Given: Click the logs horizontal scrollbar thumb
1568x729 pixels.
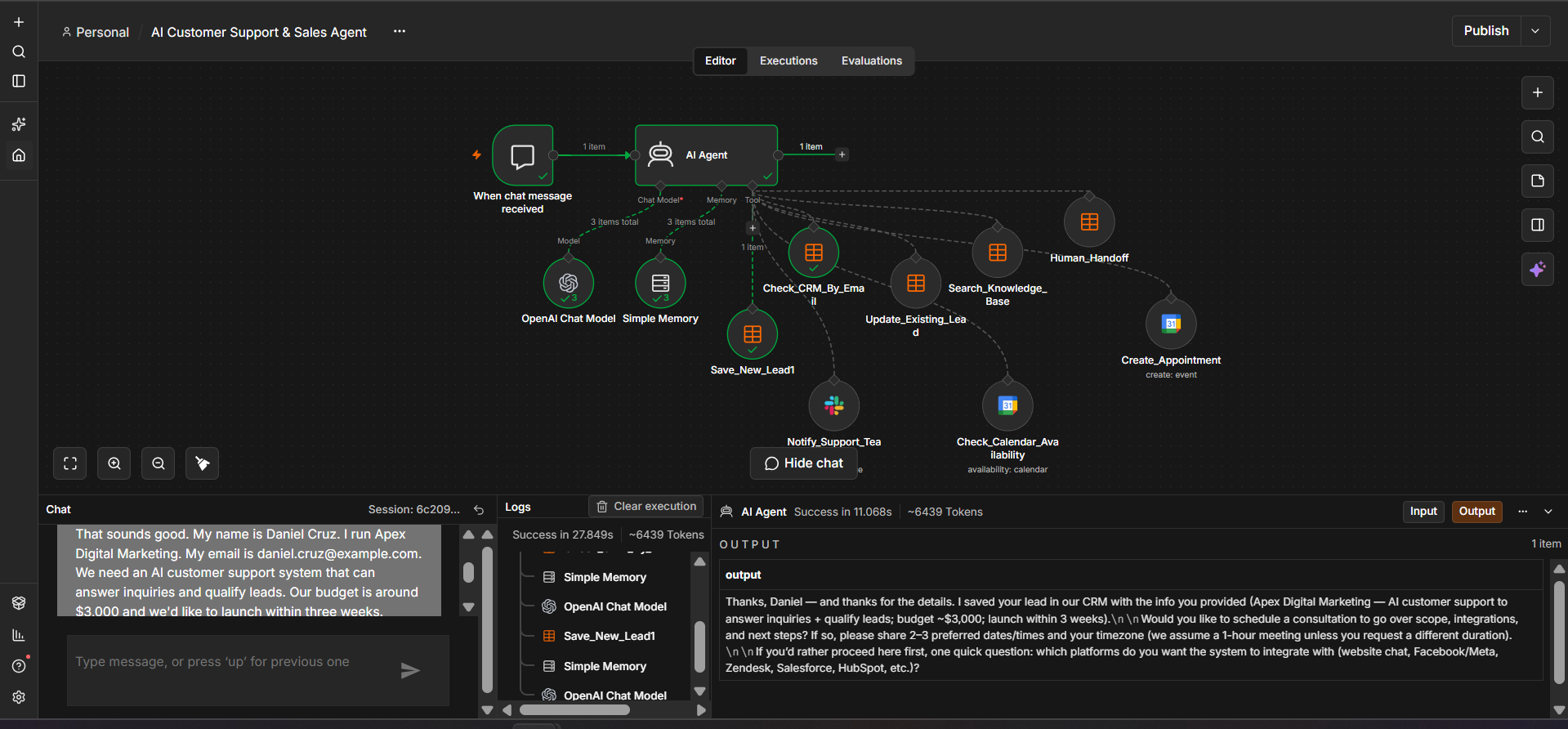Looking at the screenshot, I should pos(574,710).
